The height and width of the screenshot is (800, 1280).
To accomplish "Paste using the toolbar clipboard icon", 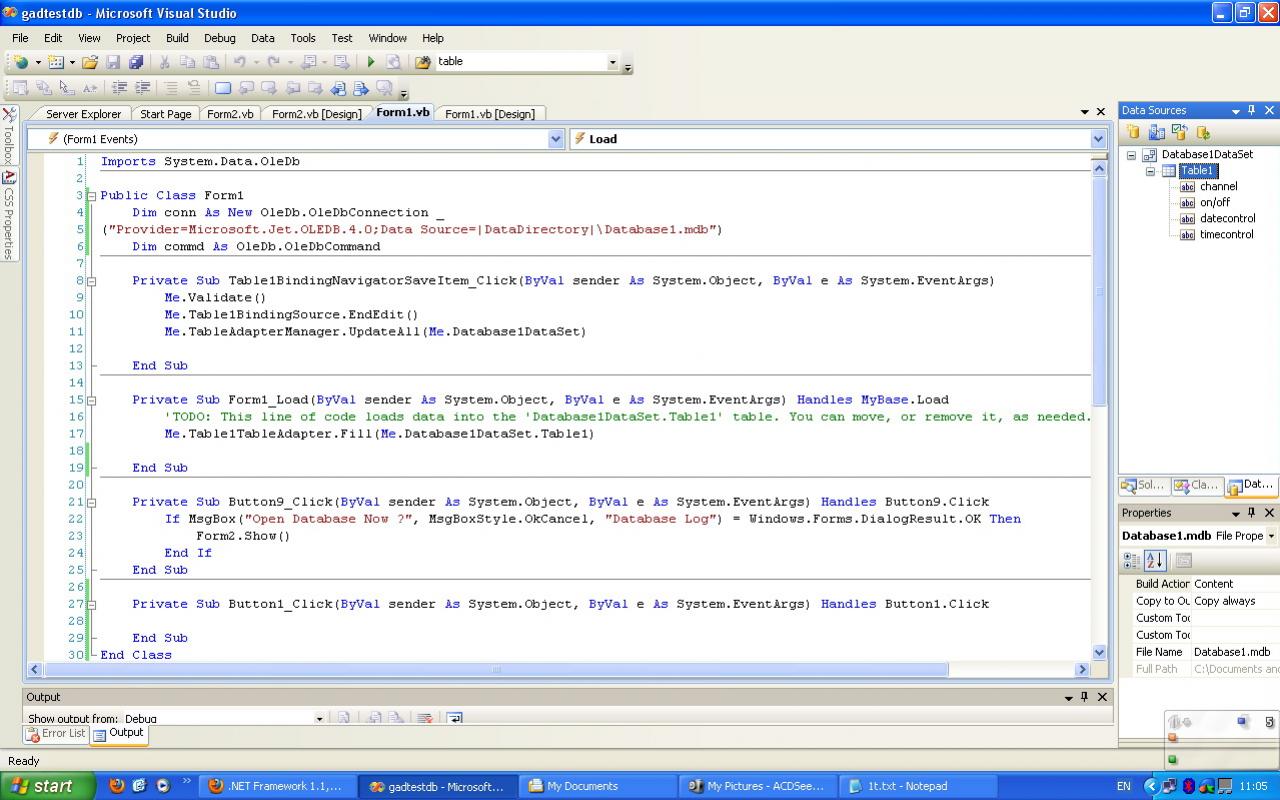I will 210,62.
